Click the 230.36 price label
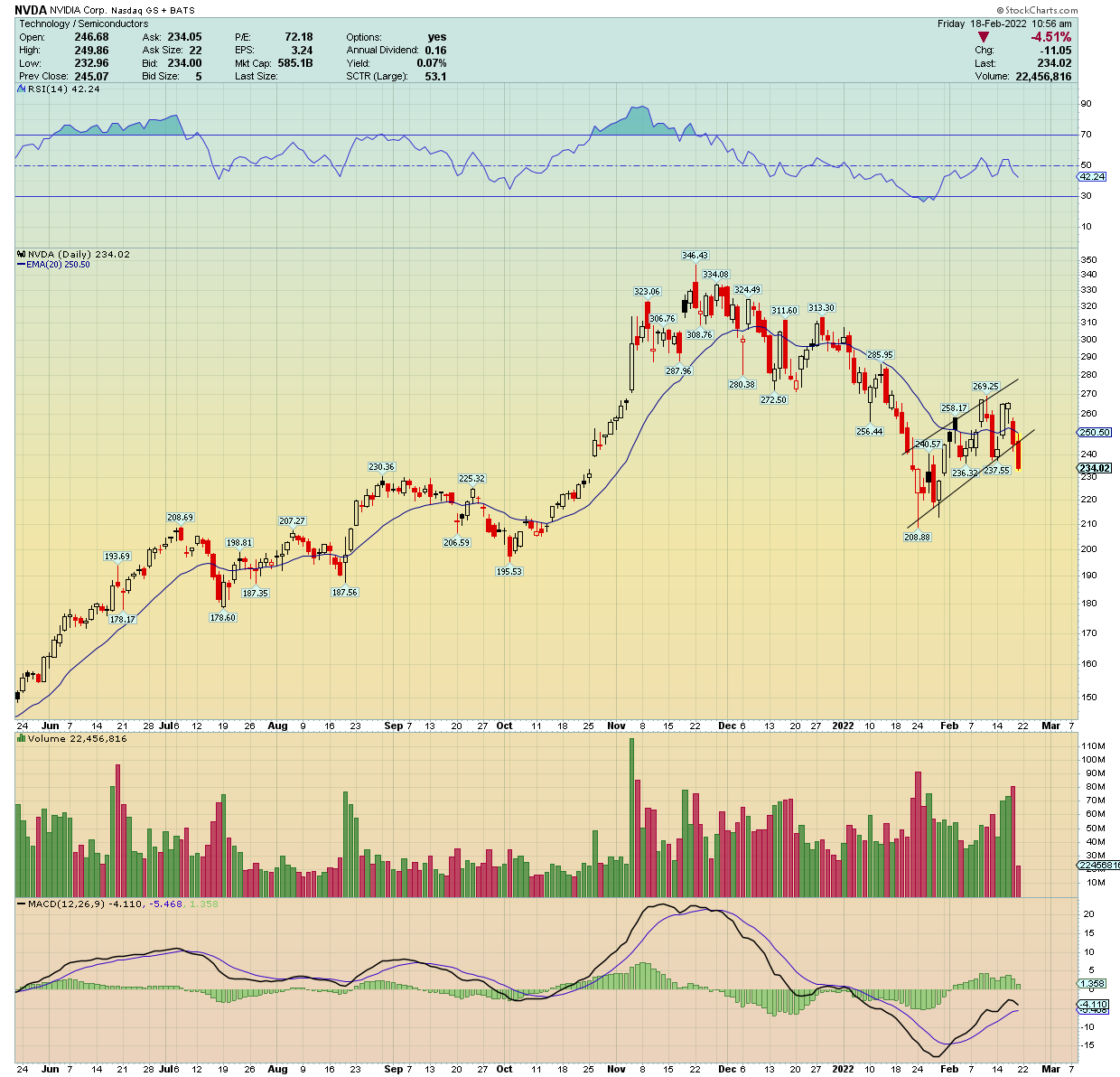1120x1077 pixels. [381, 467]
